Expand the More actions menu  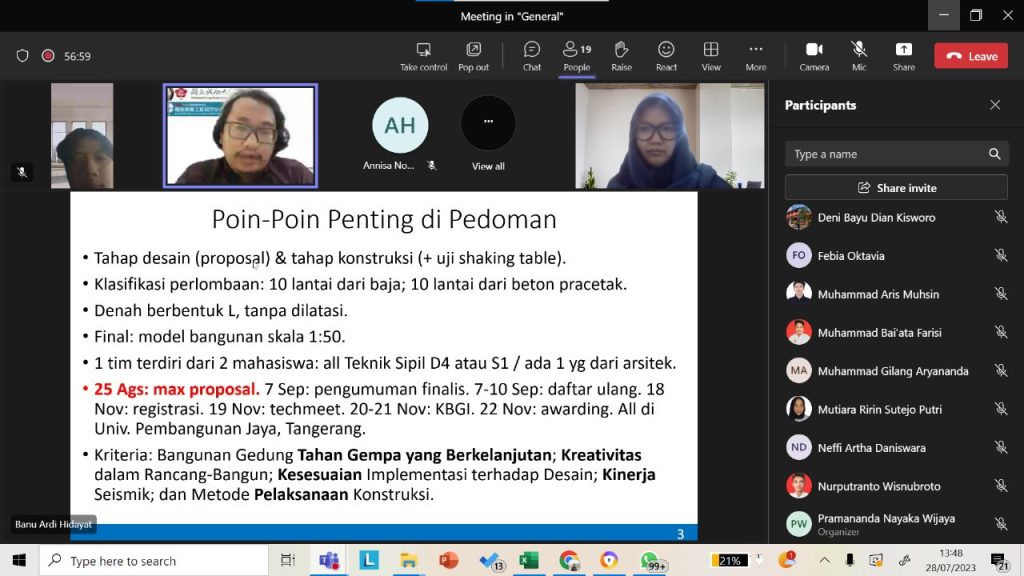click(x=755, y=55)
